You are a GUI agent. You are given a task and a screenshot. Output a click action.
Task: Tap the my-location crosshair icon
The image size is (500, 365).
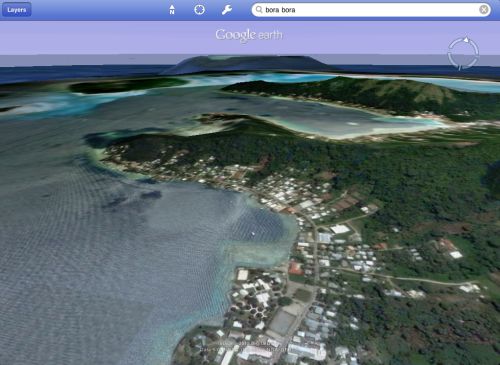coord(199,10)
